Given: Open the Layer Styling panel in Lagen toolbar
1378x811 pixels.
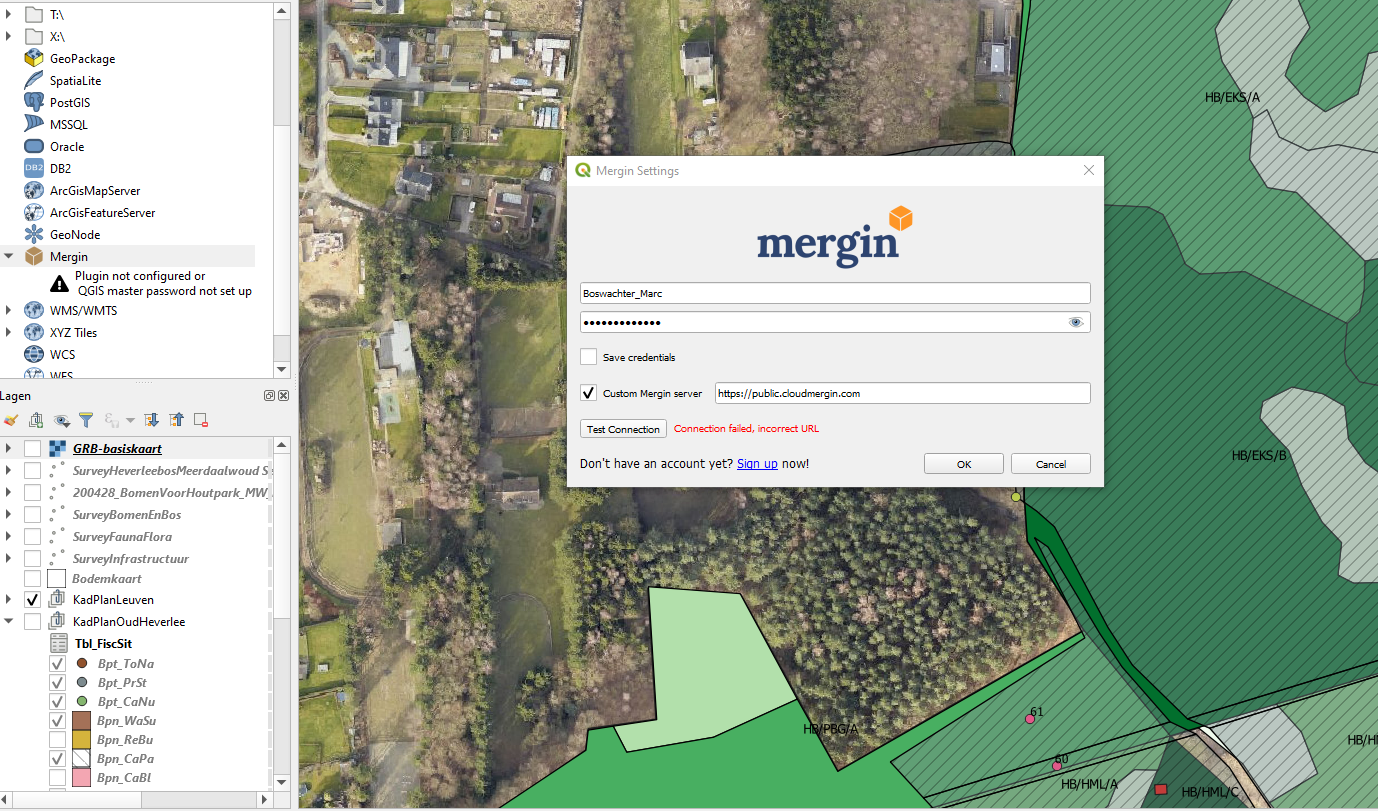Looking at the screenshot, I should (11, 419).
